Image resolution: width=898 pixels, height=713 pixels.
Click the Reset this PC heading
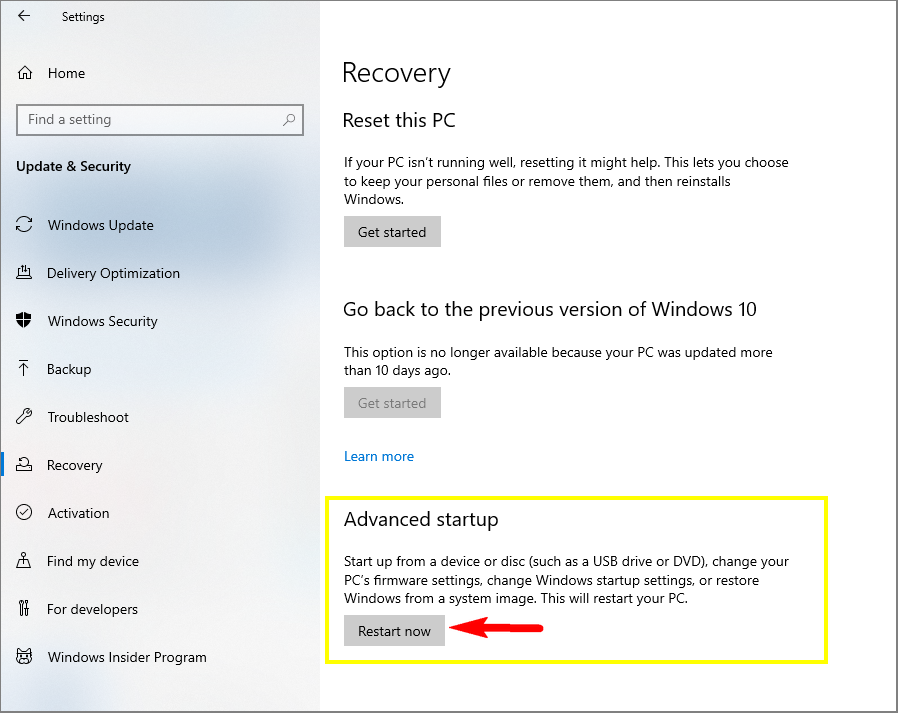click(x=399, y=120)
